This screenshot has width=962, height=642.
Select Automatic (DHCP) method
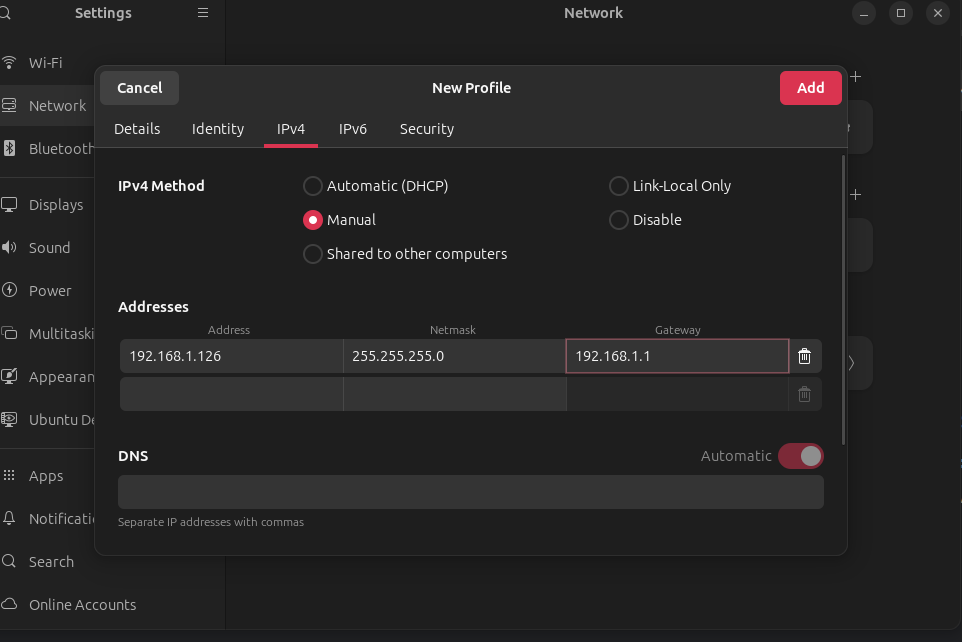point(313,186)
